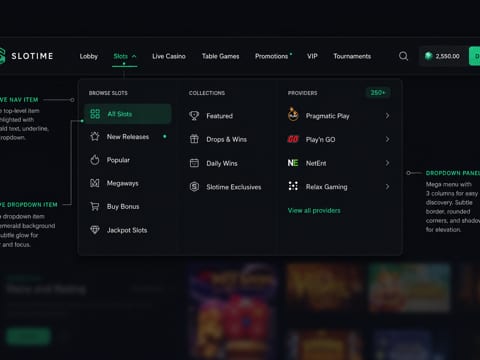Click the green gem balance icon
Image resolution: width=480 pixels, height=360 pixels.
point(428,56)
